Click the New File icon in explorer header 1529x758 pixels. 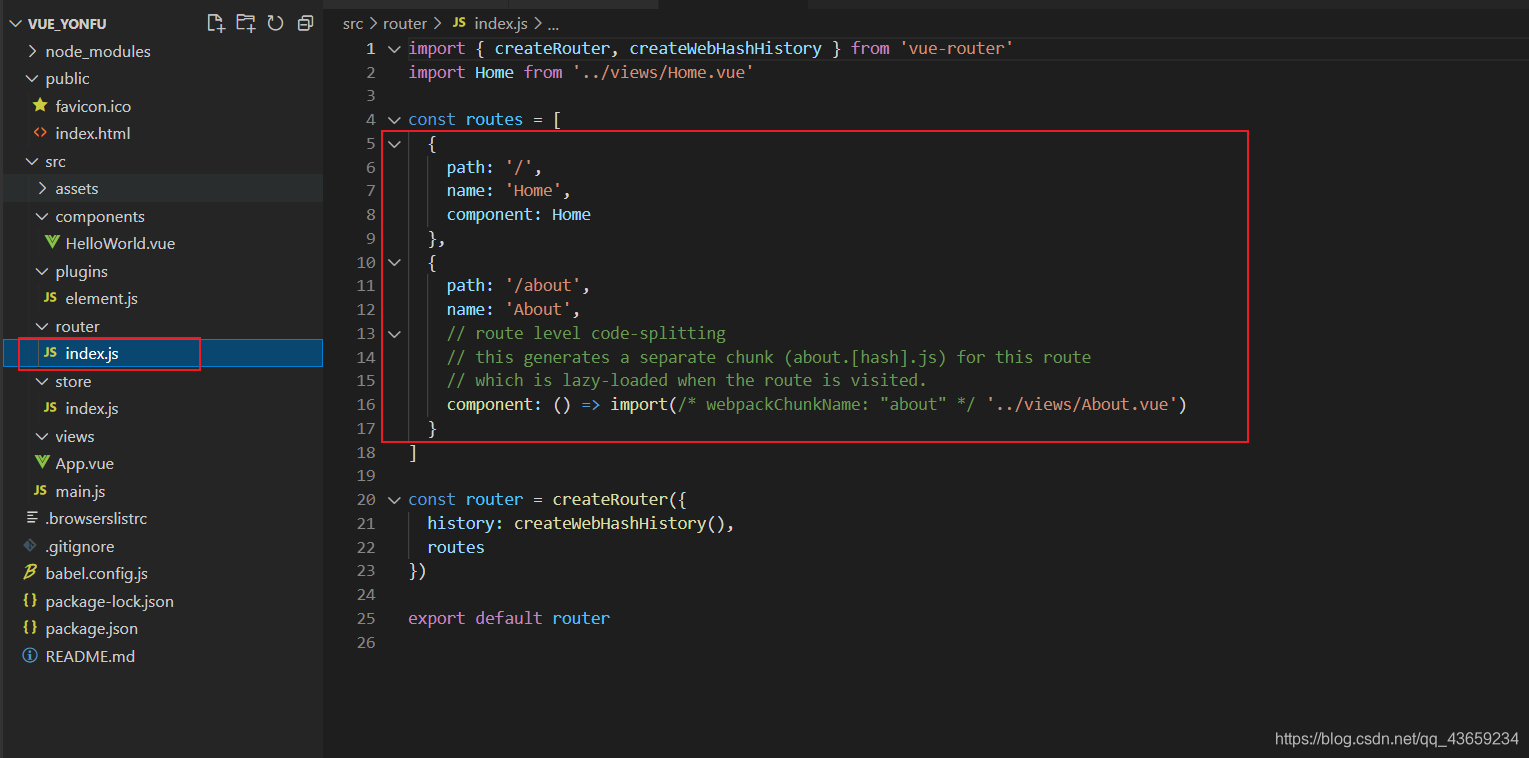click(x=216, y=23)
